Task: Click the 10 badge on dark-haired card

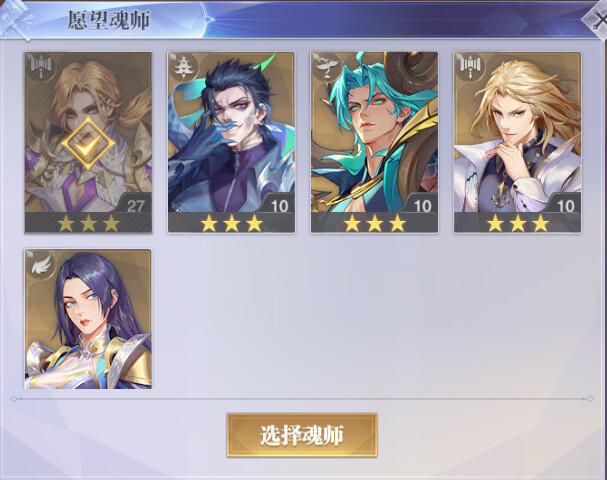Action: [x=279, y=206]
